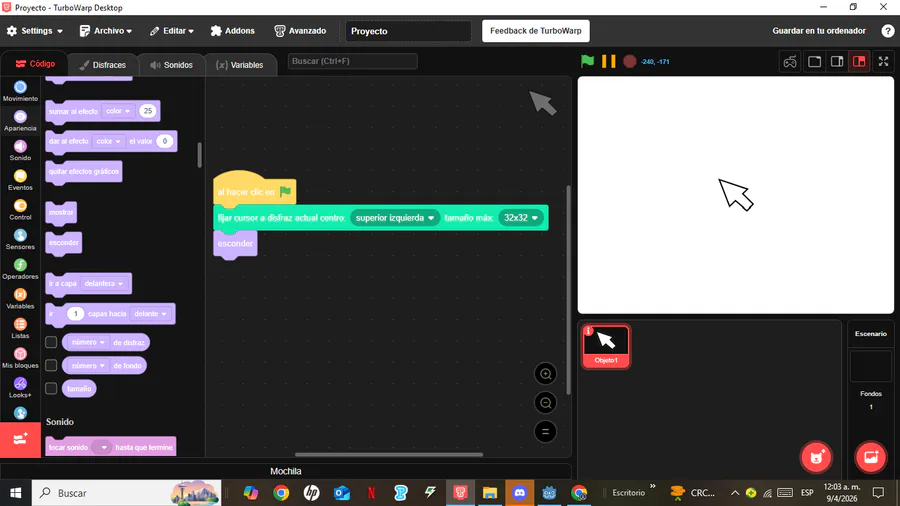Switch to large stage layout
Screen dimensions: 900x506
(837, 61)
